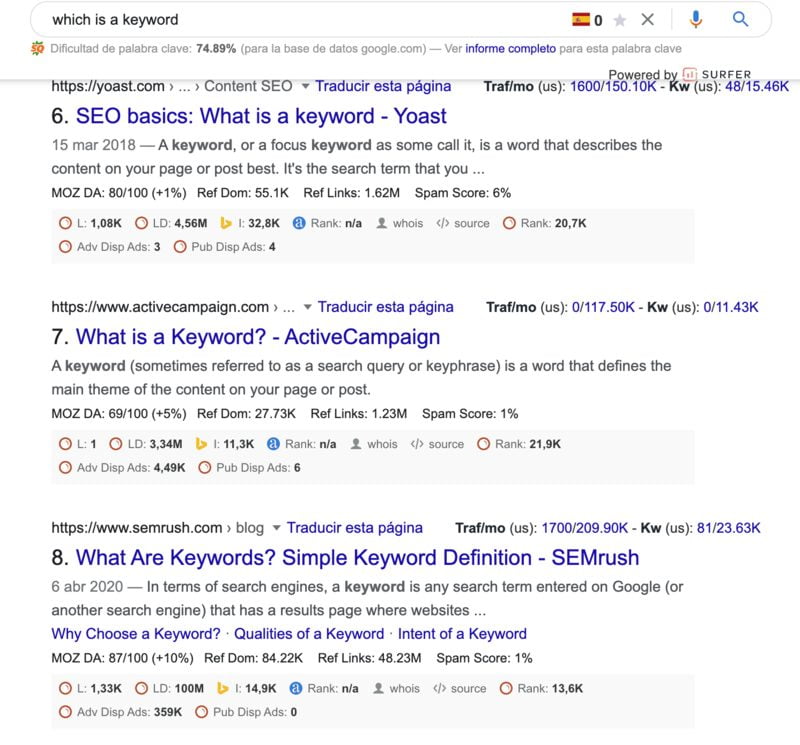Click the Rank 20,7K Semrush icon
Image resolution: width=800 pixels, height=745 pixels.
point(509,223)
